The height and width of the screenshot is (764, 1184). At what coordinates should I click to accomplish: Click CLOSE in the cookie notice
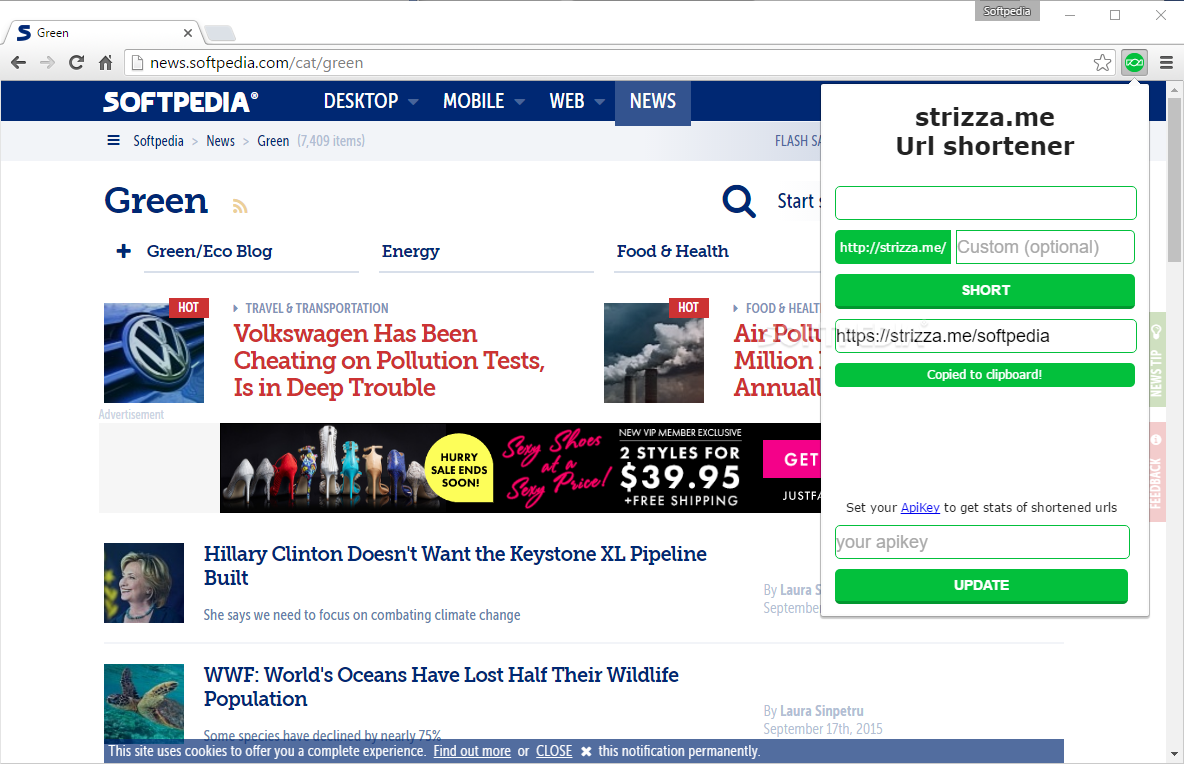click(553, 751)
